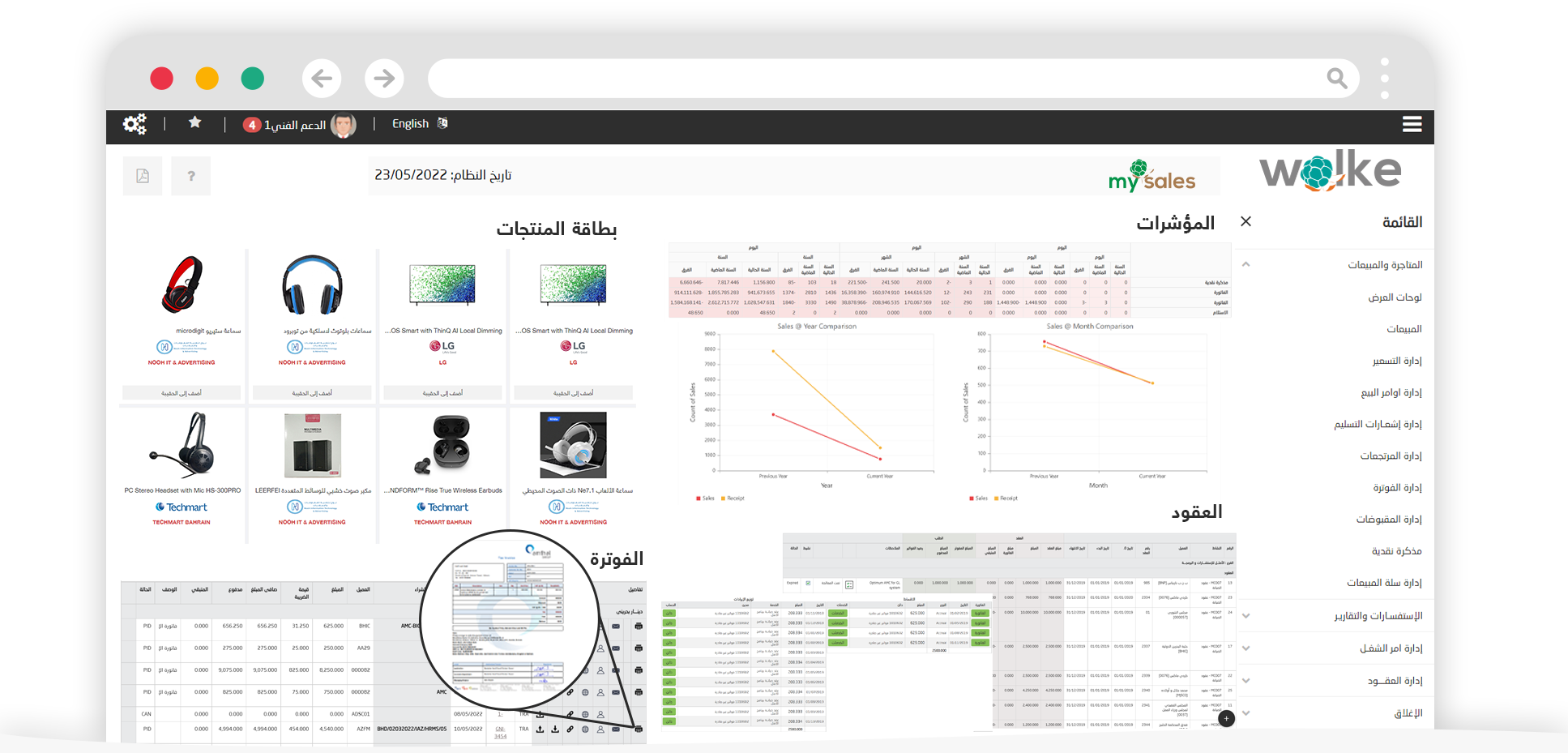This screenshot has width=1568, height=753.
Task: Open the settings gears icon
Action: click(x=135, y=124)
